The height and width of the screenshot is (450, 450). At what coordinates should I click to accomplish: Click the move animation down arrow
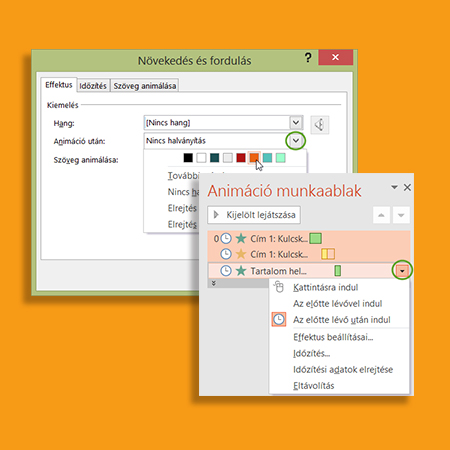coord(401,215)
